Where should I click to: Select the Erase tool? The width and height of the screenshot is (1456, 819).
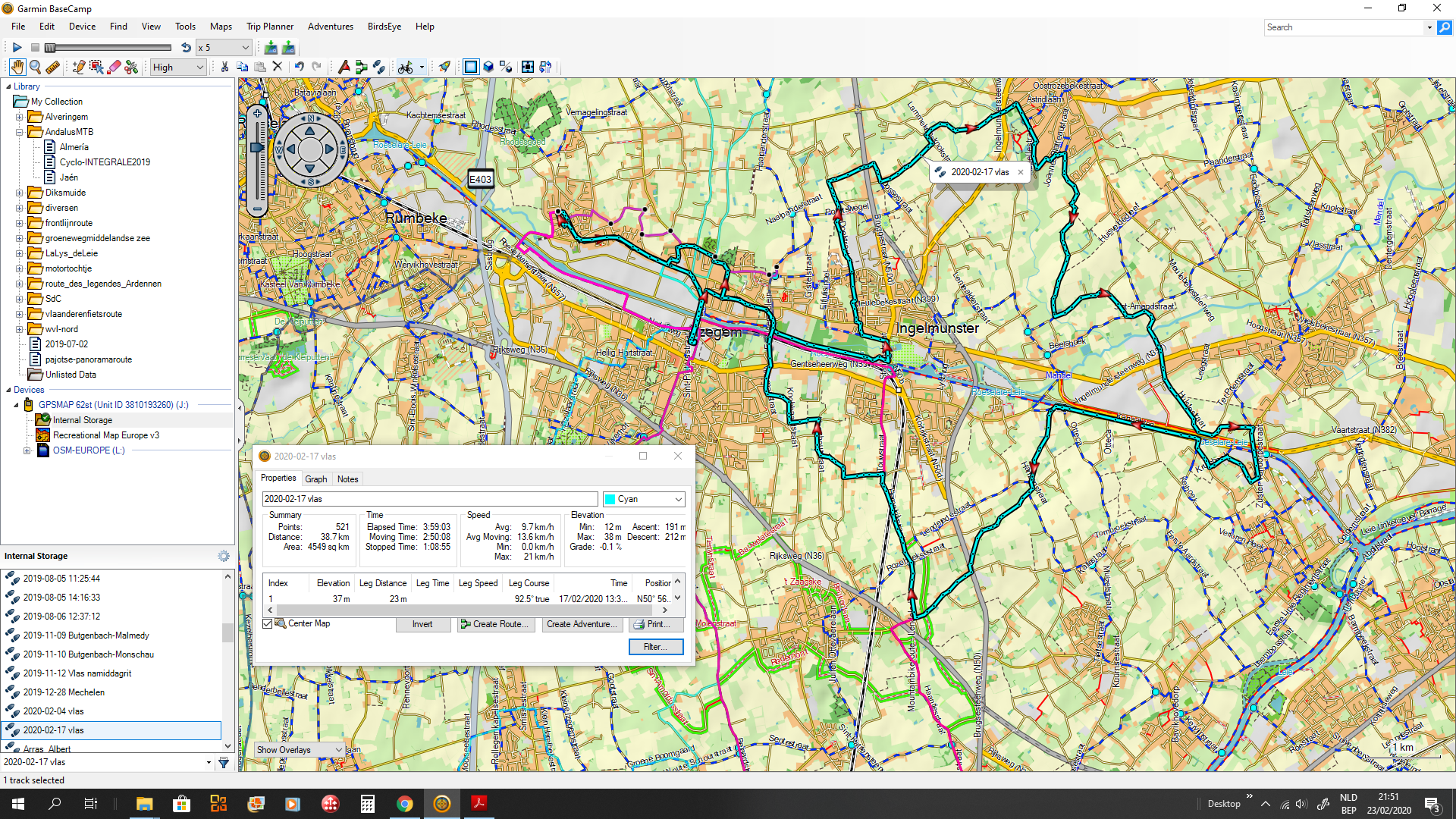pyautogui.click(x=115, y=67)
